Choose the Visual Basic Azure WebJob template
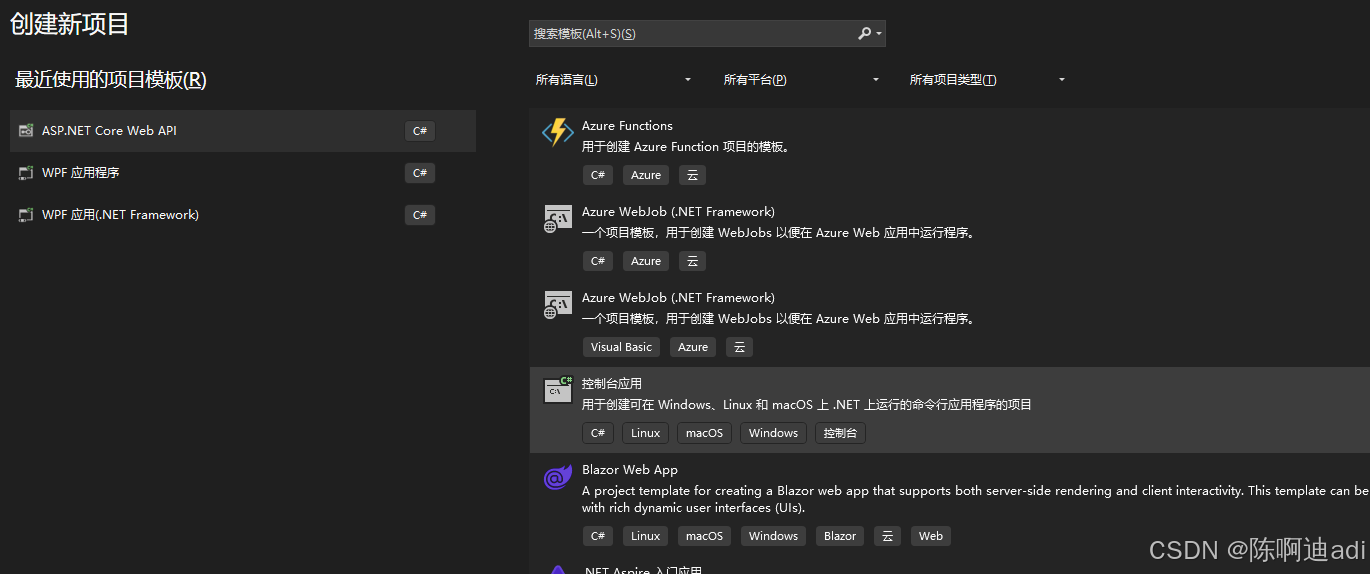 [x=950, y=323]
